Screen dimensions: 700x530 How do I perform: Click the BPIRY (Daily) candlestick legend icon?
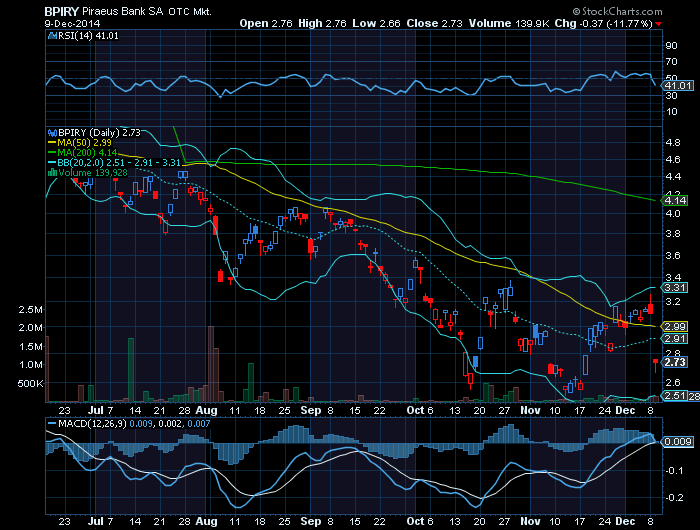52,133
